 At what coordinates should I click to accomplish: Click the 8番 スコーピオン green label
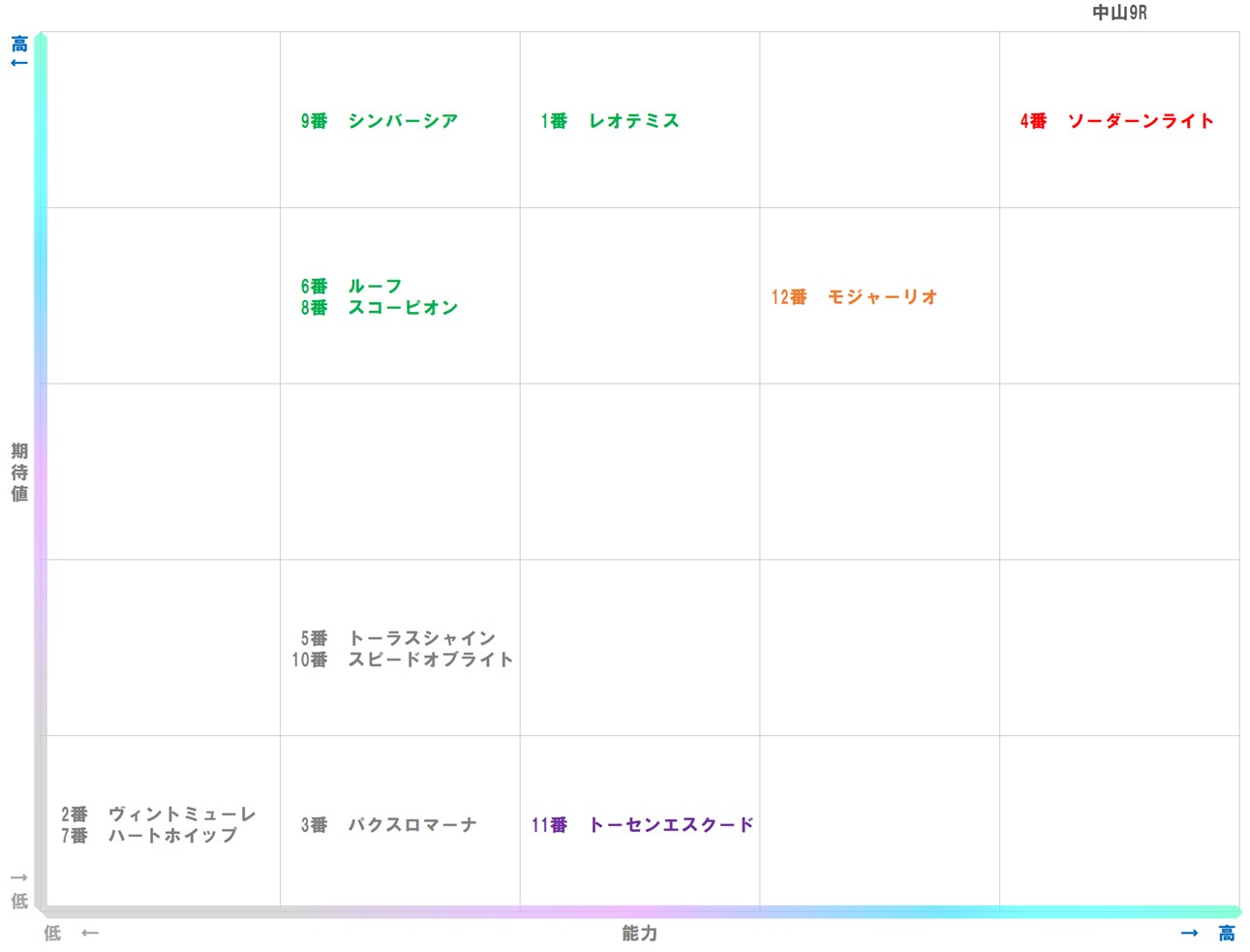point(378,307)
